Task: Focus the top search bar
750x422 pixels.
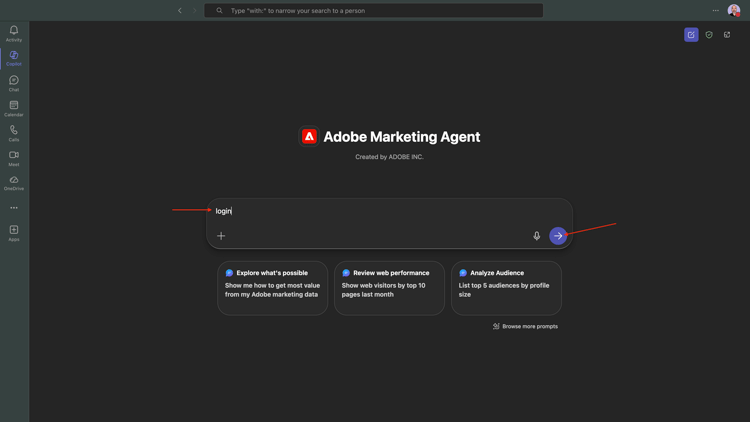Action: 374,11
